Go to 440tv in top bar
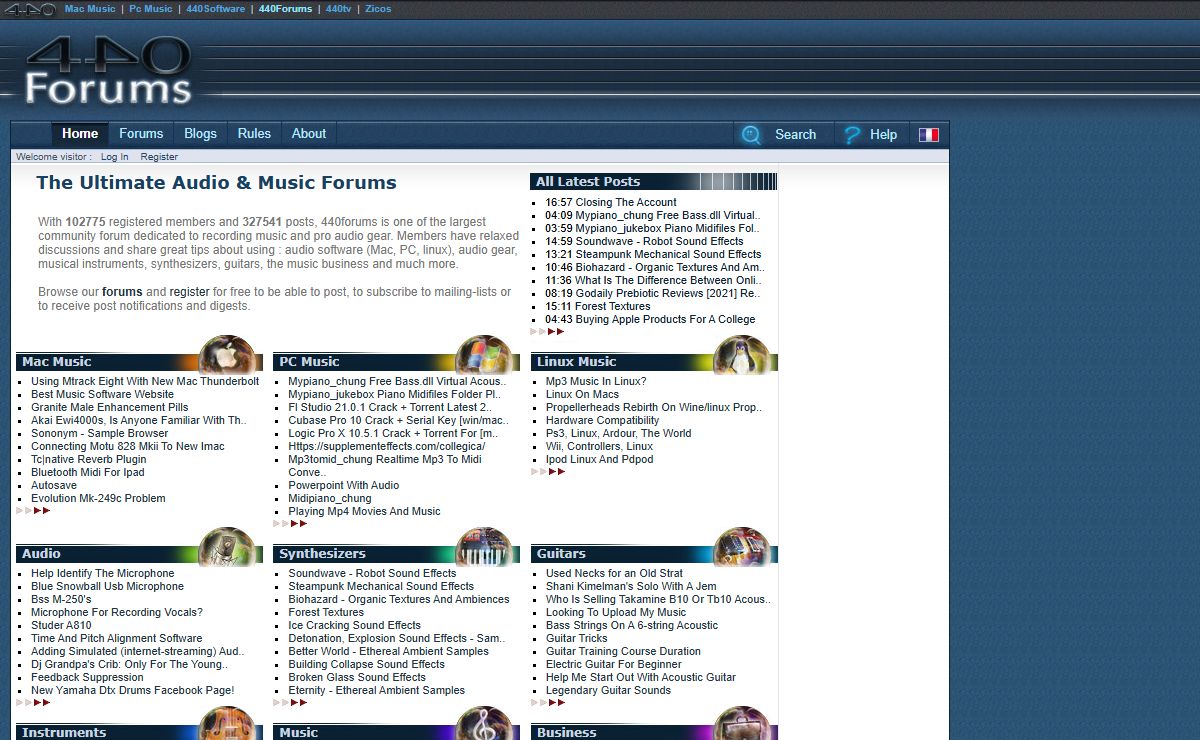The width and height of the screenshot is (1200, 740). [339, 9]
